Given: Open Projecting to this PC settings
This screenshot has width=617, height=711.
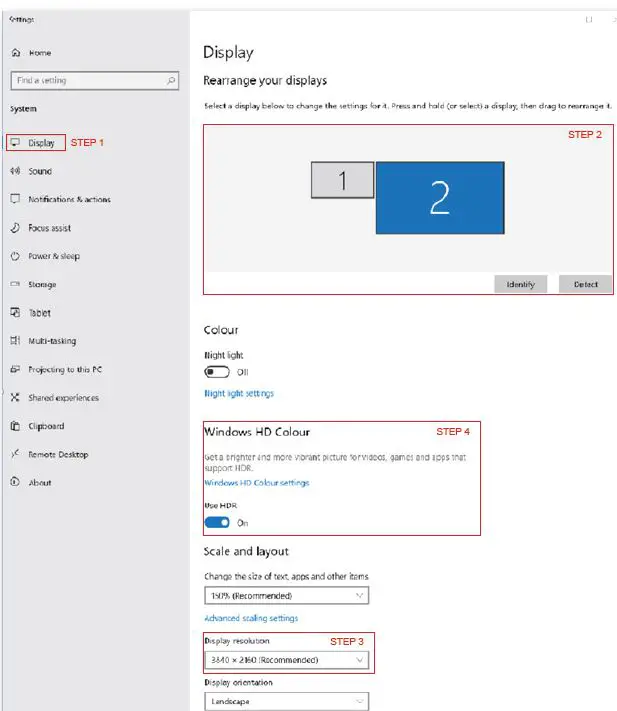Looking at the screenshot, I should click(x=65, y=370).
